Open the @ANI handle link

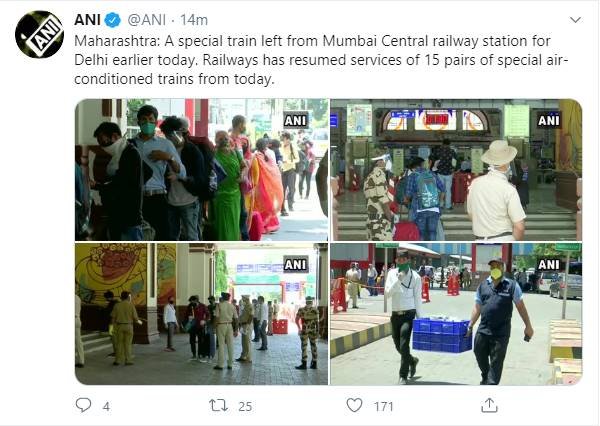147,20
